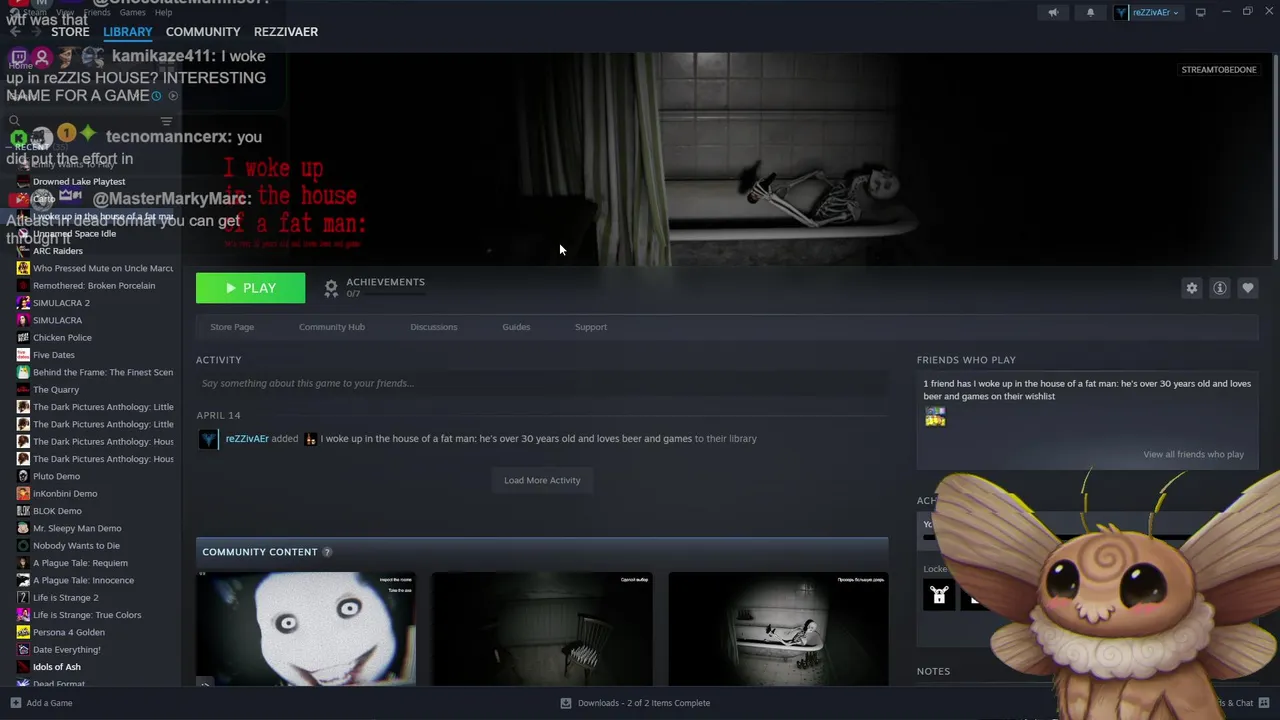Click the announcements megaphone icon

[1052, 13]
